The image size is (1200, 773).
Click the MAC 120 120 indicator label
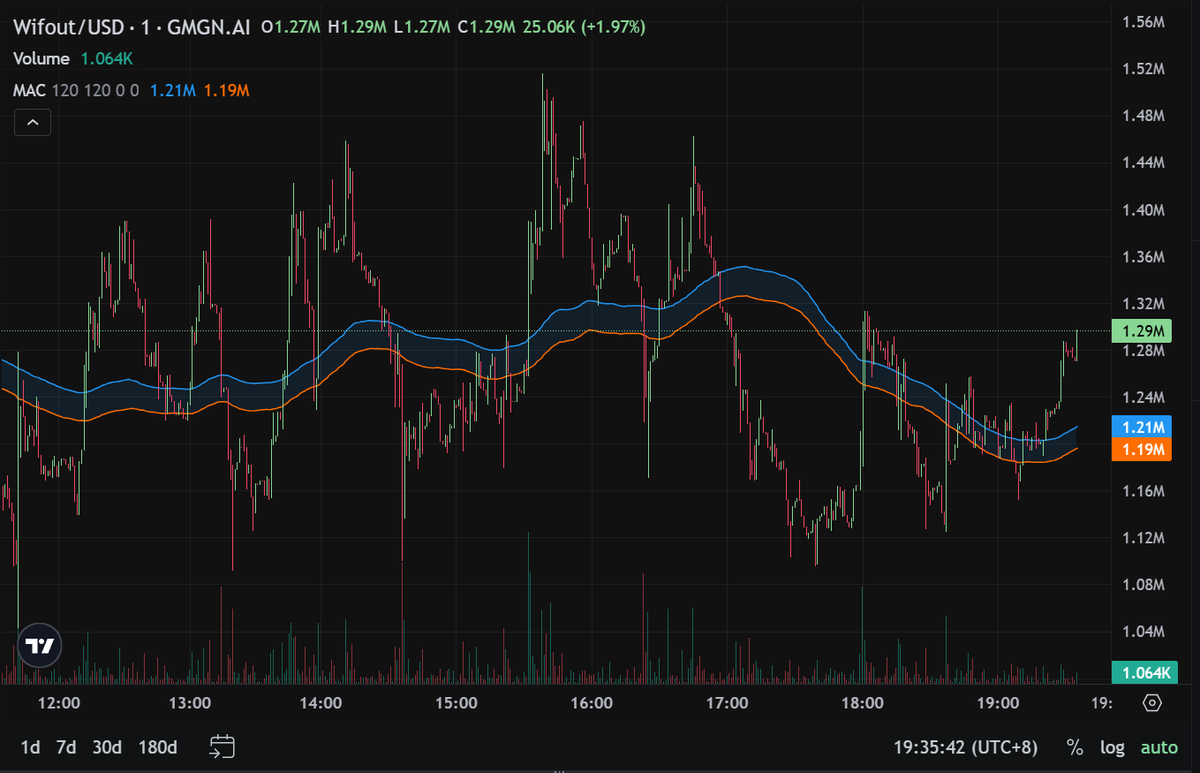tap(76, 91)
